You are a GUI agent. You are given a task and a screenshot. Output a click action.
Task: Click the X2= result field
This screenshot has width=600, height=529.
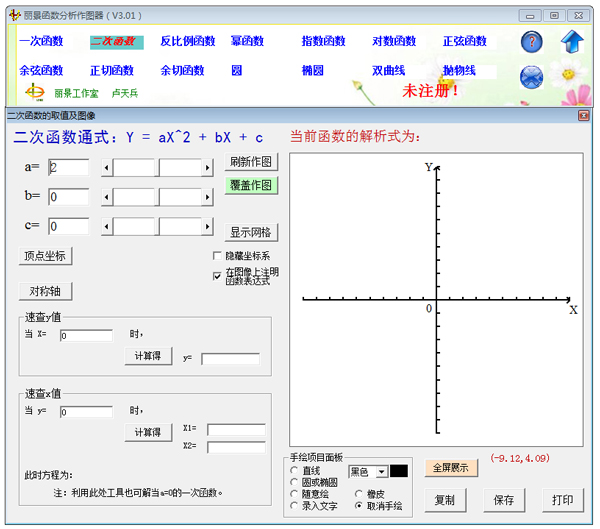click(236, 447)
